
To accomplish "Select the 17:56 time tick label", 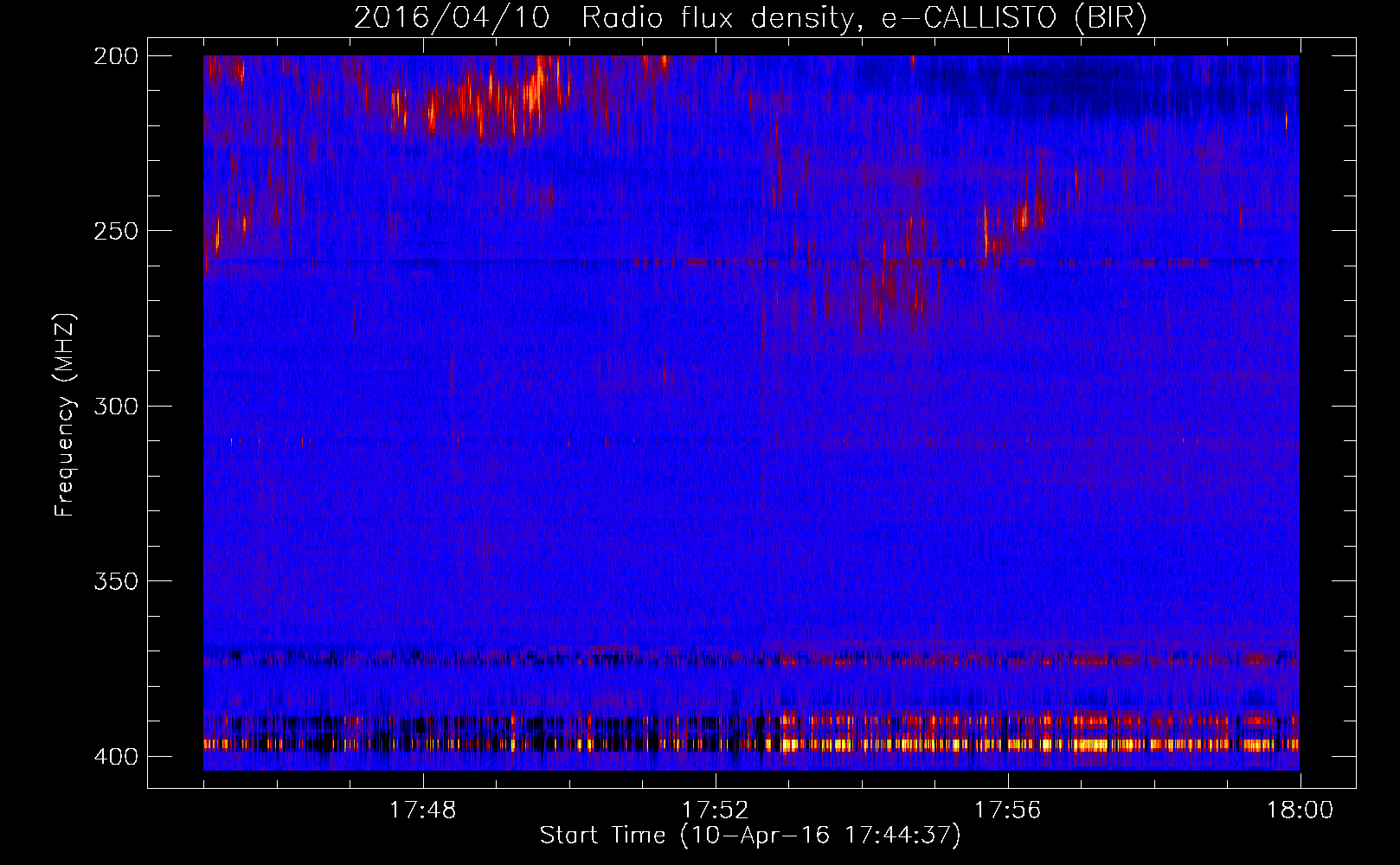I will [1007, 811].
